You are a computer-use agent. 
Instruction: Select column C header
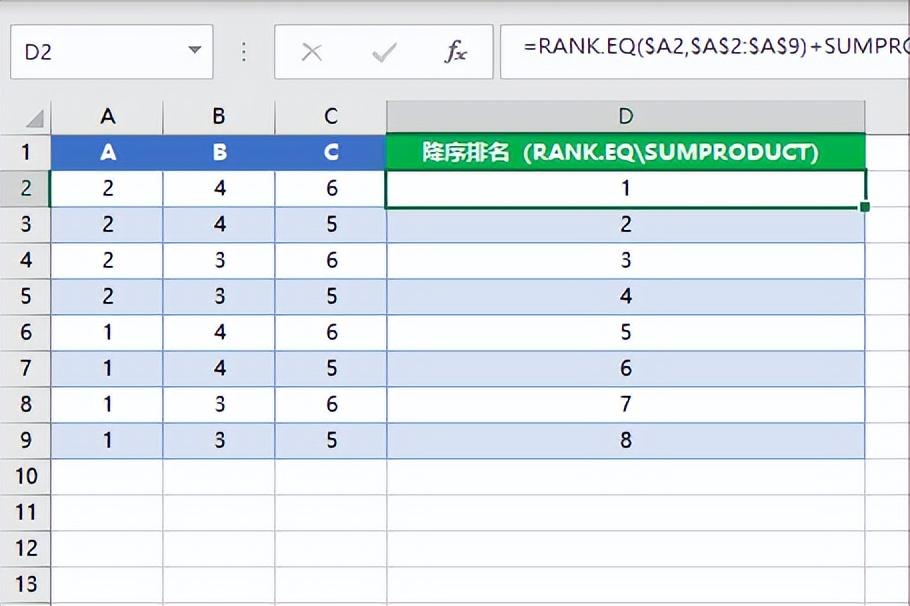tap(331, 117)
